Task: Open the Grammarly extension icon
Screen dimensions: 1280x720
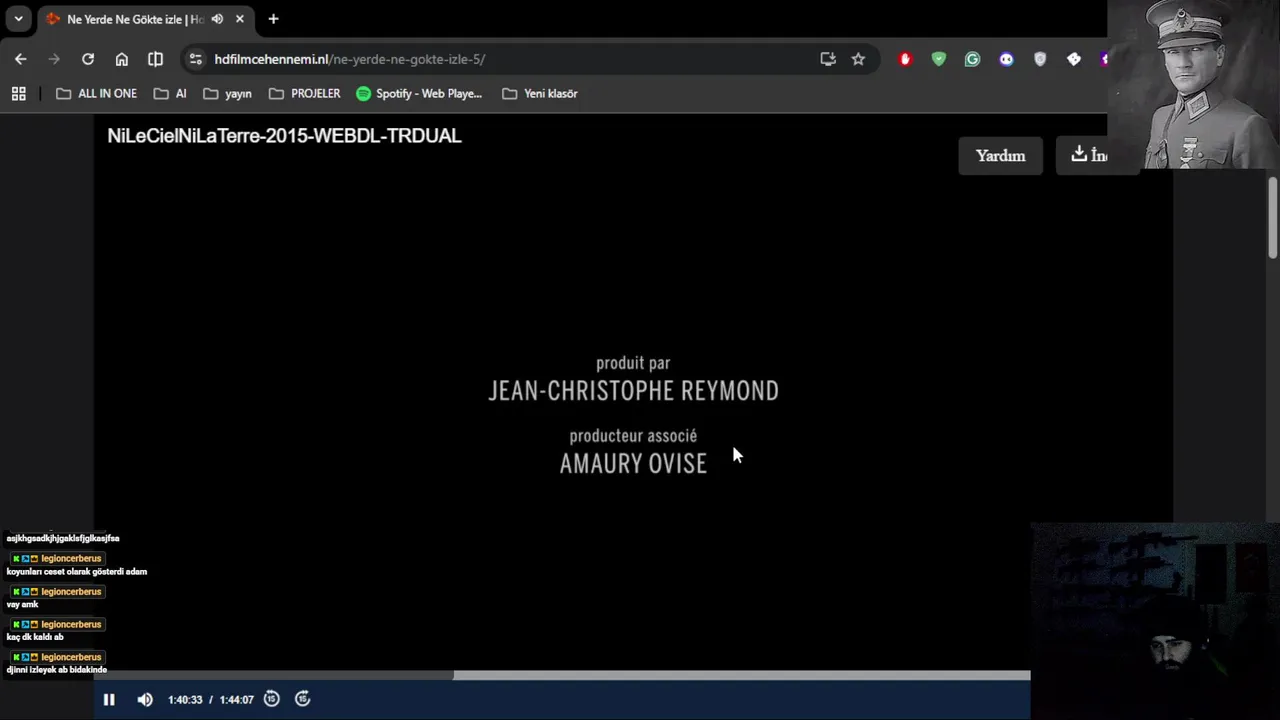Action: (x=972, y=59)
